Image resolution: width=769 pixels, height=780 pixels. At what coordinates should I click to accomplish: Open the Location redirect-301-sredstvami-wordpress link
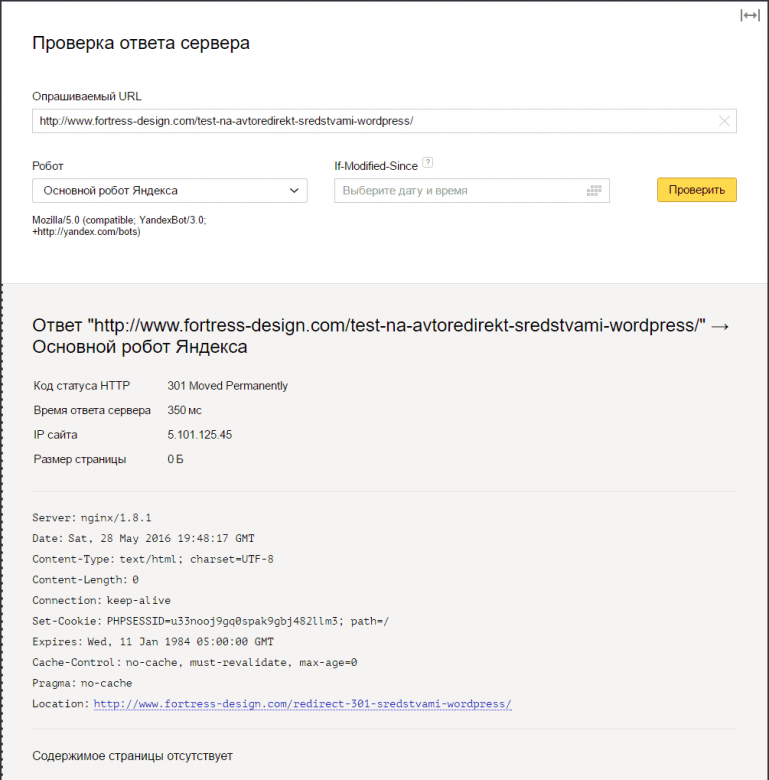click(x=302, y=704)
